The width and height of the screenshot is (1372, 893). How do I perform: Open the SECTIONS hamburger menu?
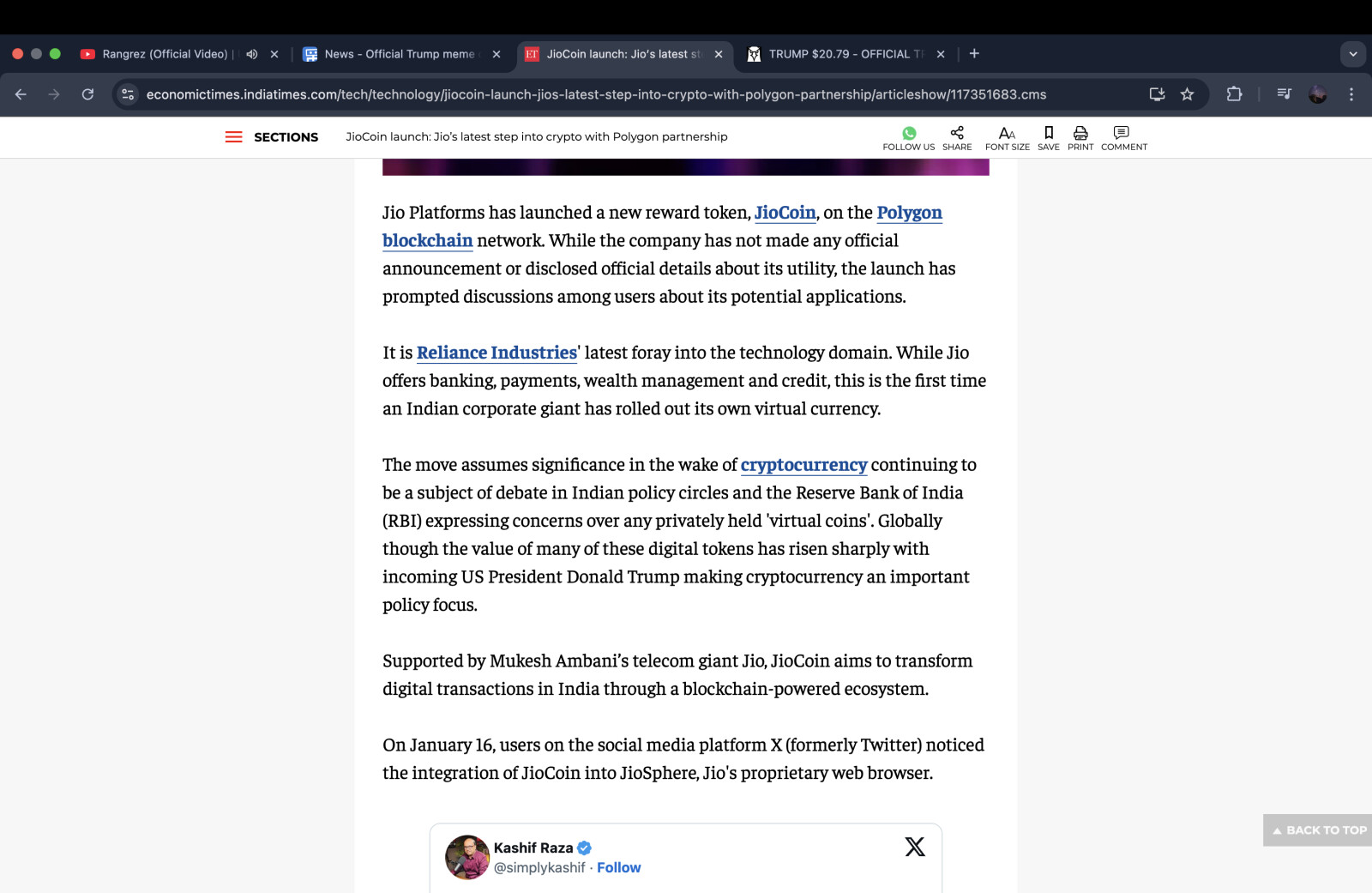[x=233, y=137]
